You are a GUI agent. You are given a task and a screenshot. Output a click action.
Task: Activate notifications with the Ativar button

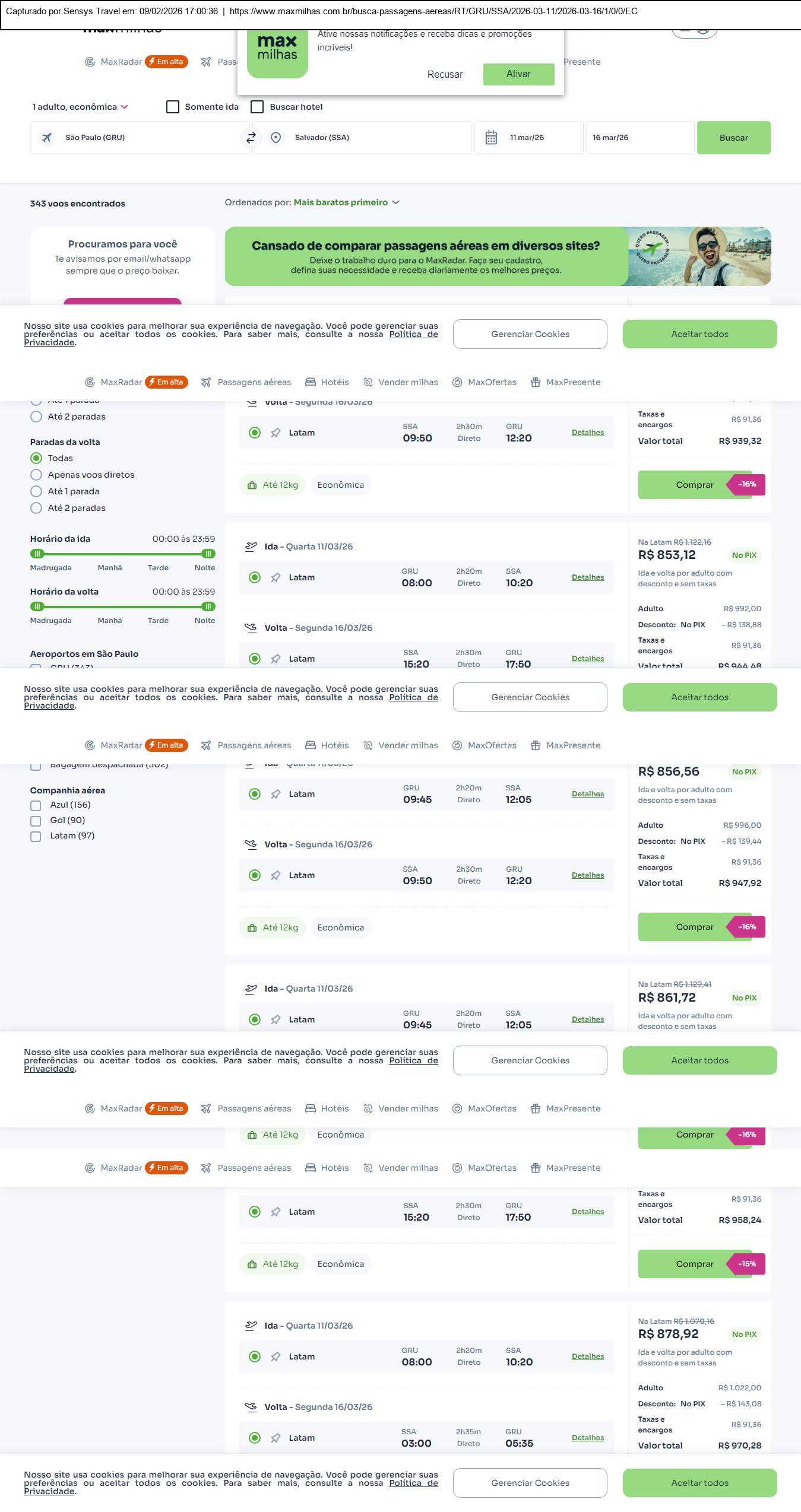[x=518, y=74]
